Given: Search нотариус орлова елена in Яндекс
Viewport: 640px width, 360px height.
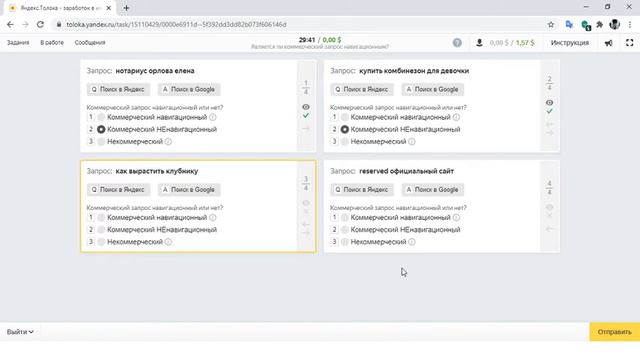Looking at the screenshot, I should point(118,89).
